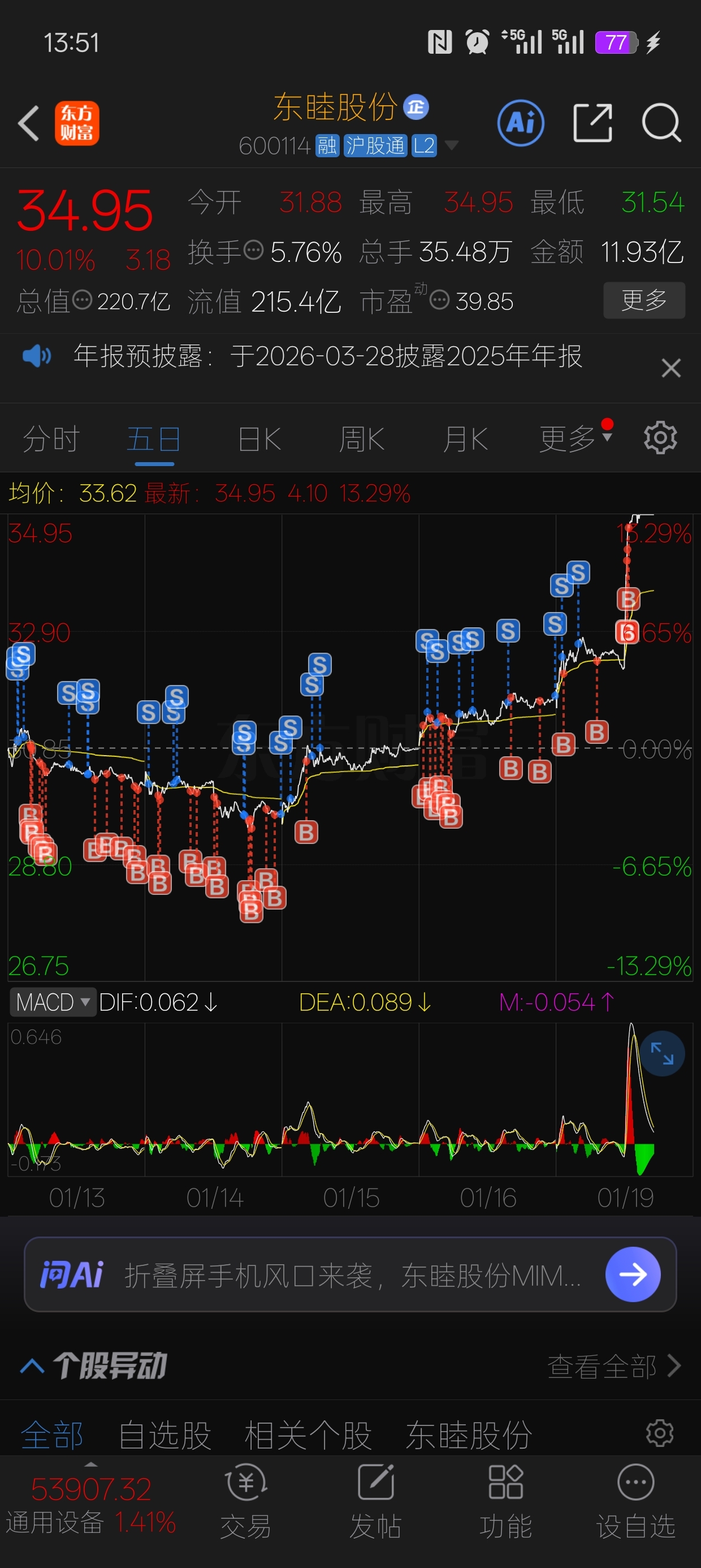Tap the fullscreen expand chart icon

(x=662, y=1054)
